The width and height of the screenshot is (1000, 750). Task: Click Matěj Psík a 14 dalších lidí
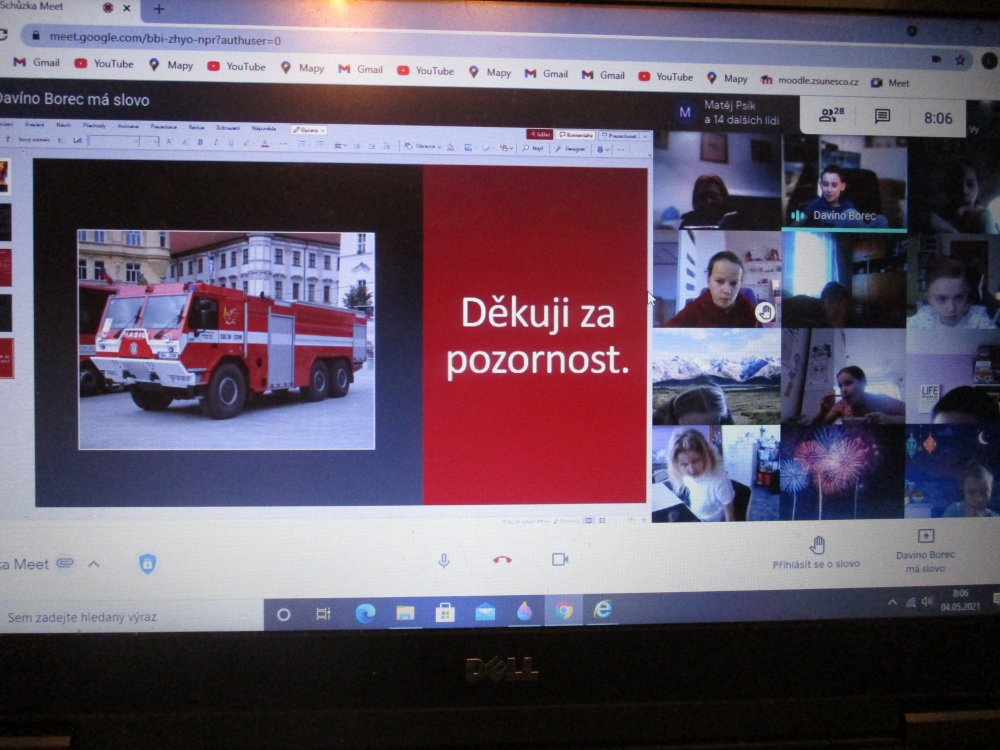coord(728,112)
